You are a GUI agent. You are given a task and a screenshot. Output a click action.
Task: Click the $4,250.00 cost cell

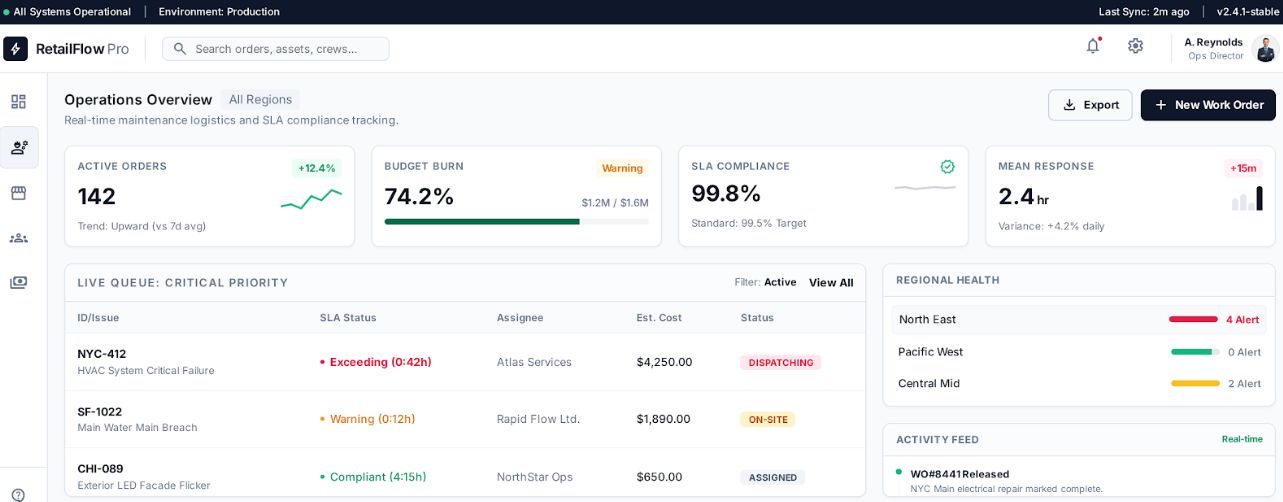click(x=664, y=362)
